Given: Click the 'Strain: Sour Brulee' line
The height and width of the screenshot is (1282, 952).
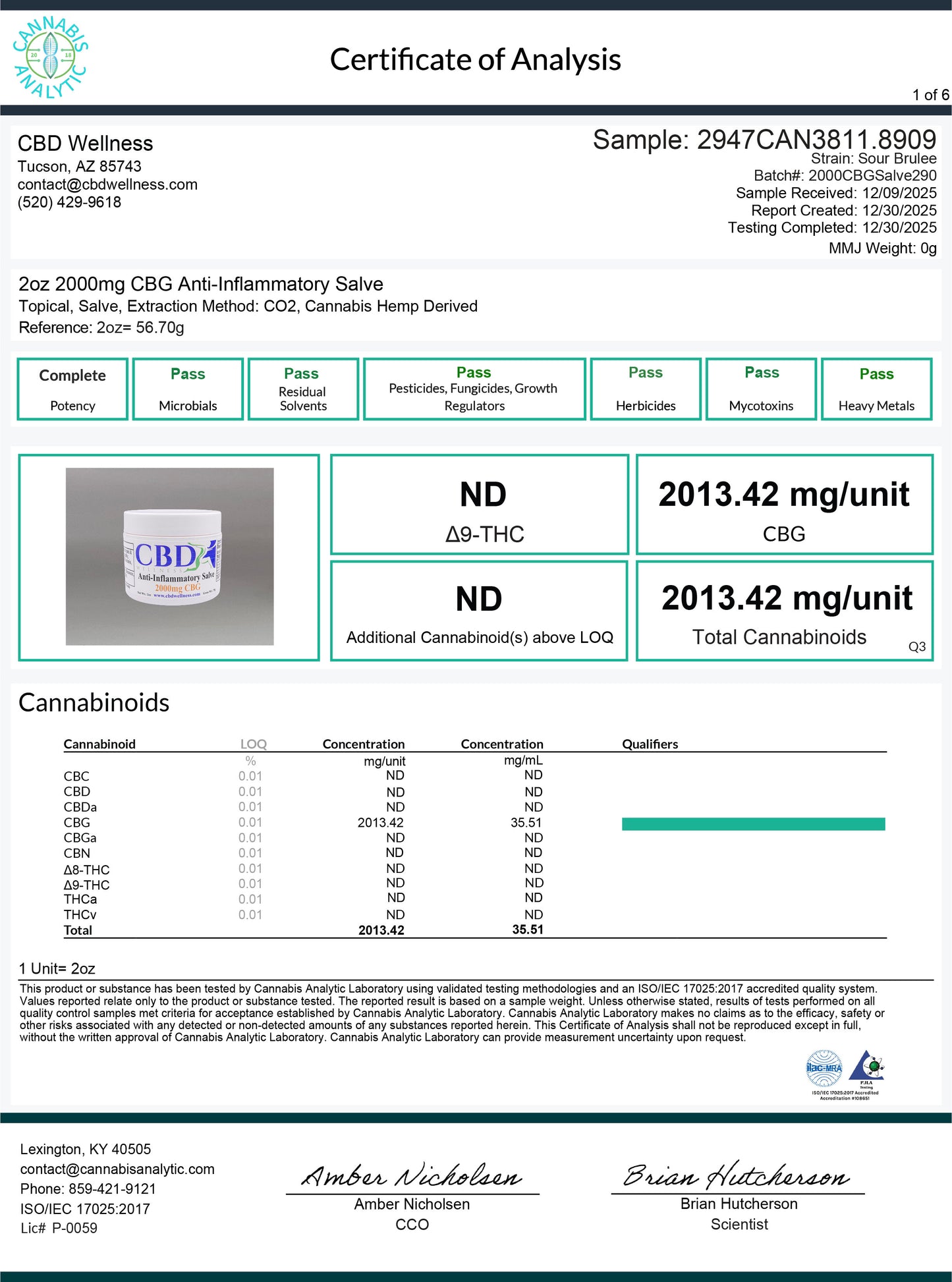Looking at the screenshot, I should [874, 159].
